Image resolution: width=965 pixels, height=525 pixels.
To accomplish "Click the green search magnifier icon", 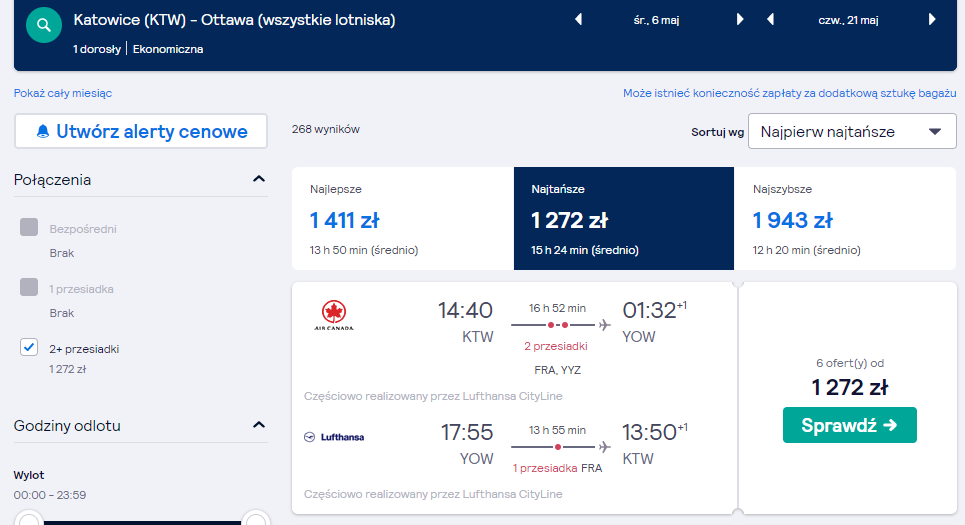I will tap(44, 25).
